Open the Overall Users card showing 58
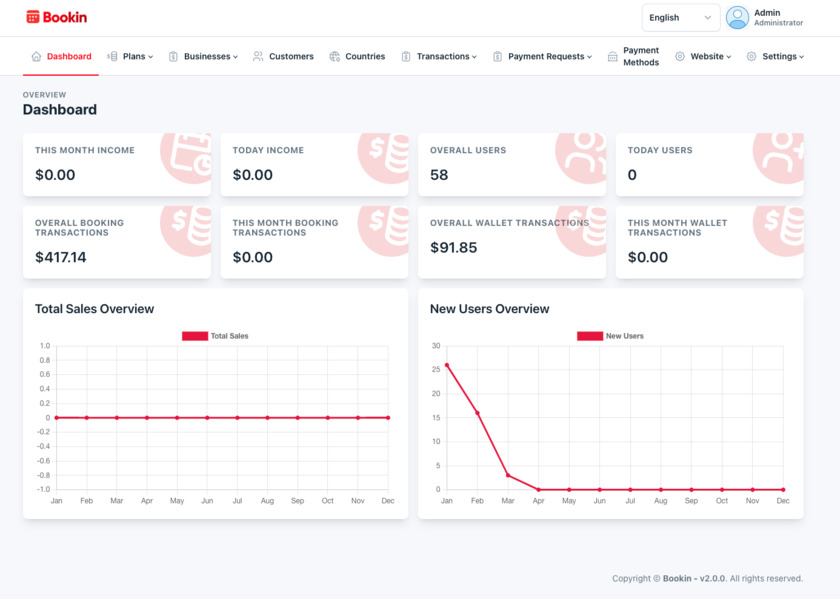The width and height of the screenshot is (840, 599). 512,164
